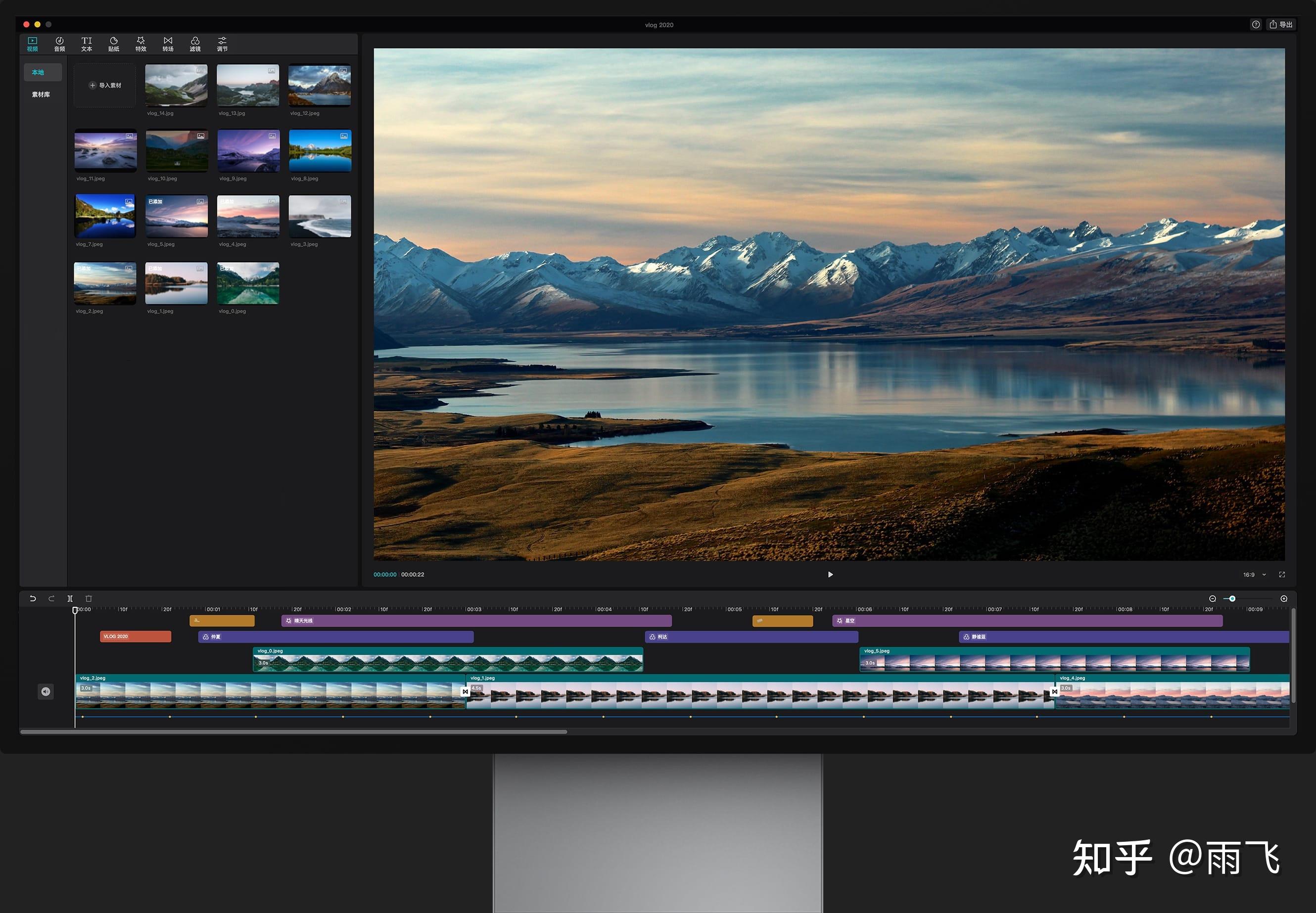Select the 素材库 library sidebar item
Screen dimensions: 1316x913
pyautogui.click(x=41, y=94)
